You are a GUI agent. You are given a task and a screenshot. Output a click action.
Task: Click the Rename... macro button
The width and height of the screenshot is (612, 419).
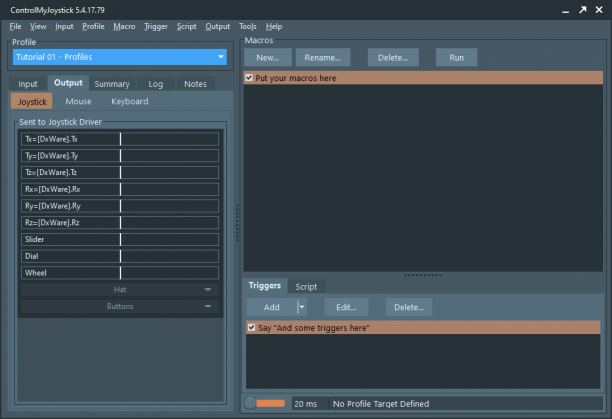click(x=322, y=58)
